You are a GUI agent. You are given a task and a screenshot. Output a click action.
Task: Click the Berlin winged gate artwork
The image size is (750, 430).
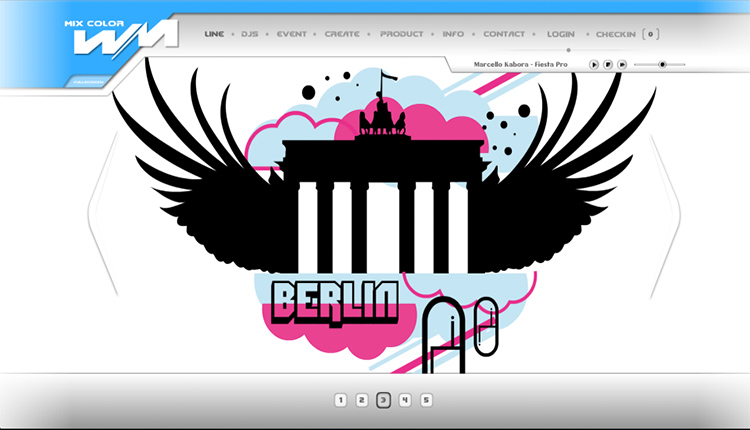(x=384, y=215)
